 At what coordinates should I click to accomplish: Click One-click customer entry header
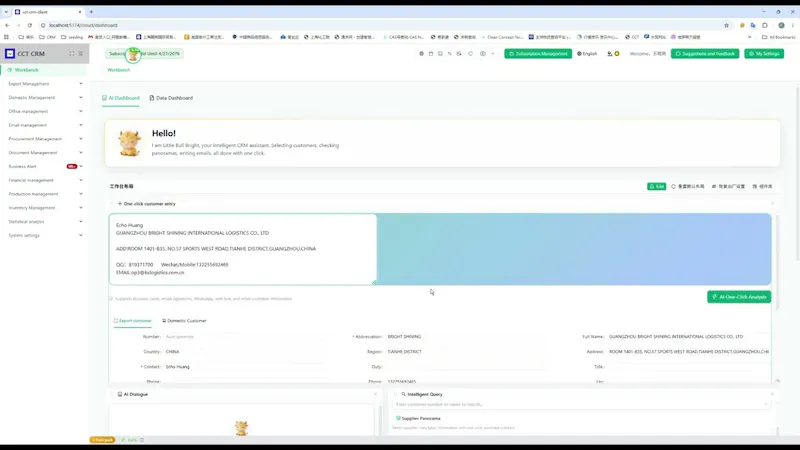(146, 204)
